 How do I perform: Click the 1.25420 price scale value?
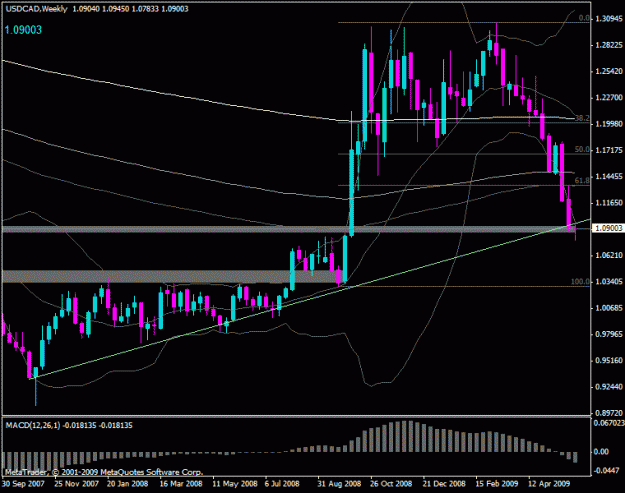coord(608,71)
